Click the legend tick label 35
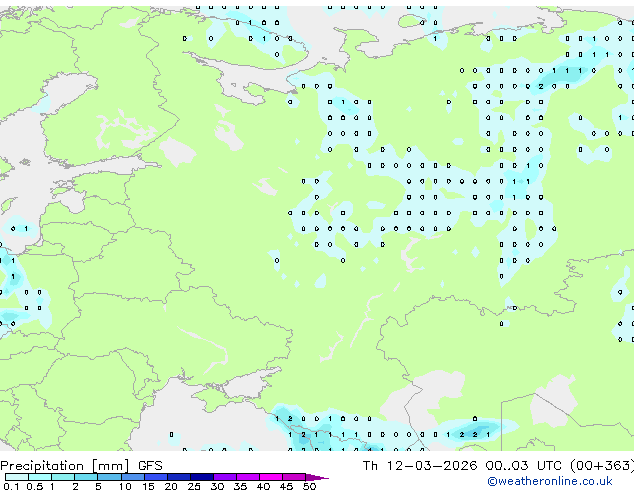This screenshot has width=634, height=490. 240,486
